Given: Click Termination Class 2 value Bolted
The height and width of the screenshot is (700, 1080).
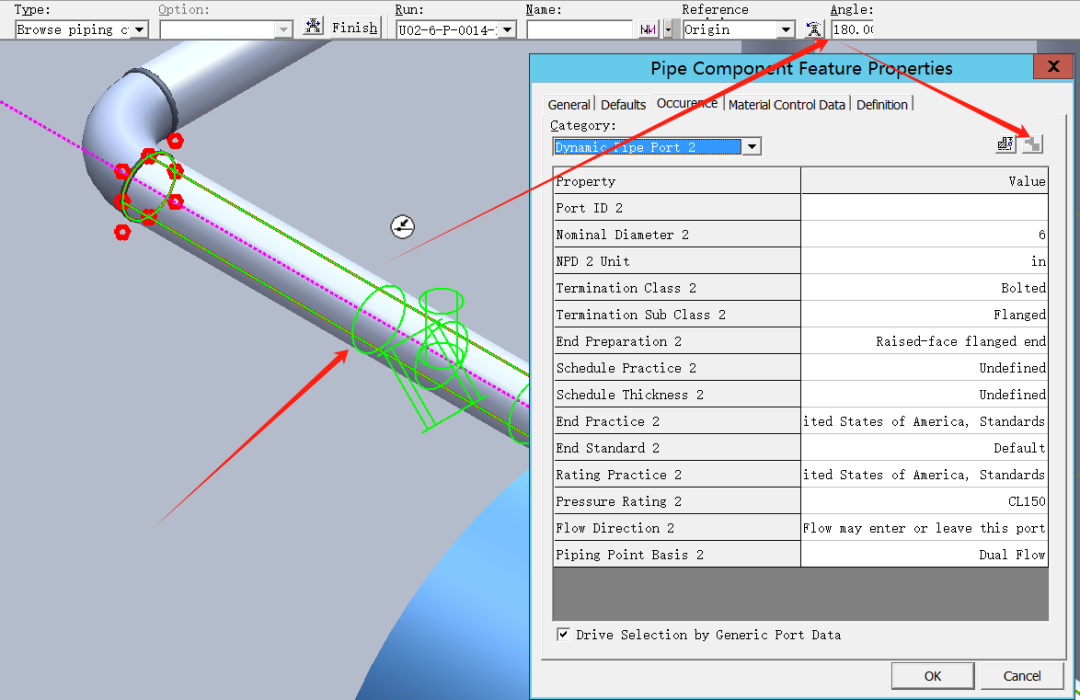Looking at the screenshot, I should [924, 288].
